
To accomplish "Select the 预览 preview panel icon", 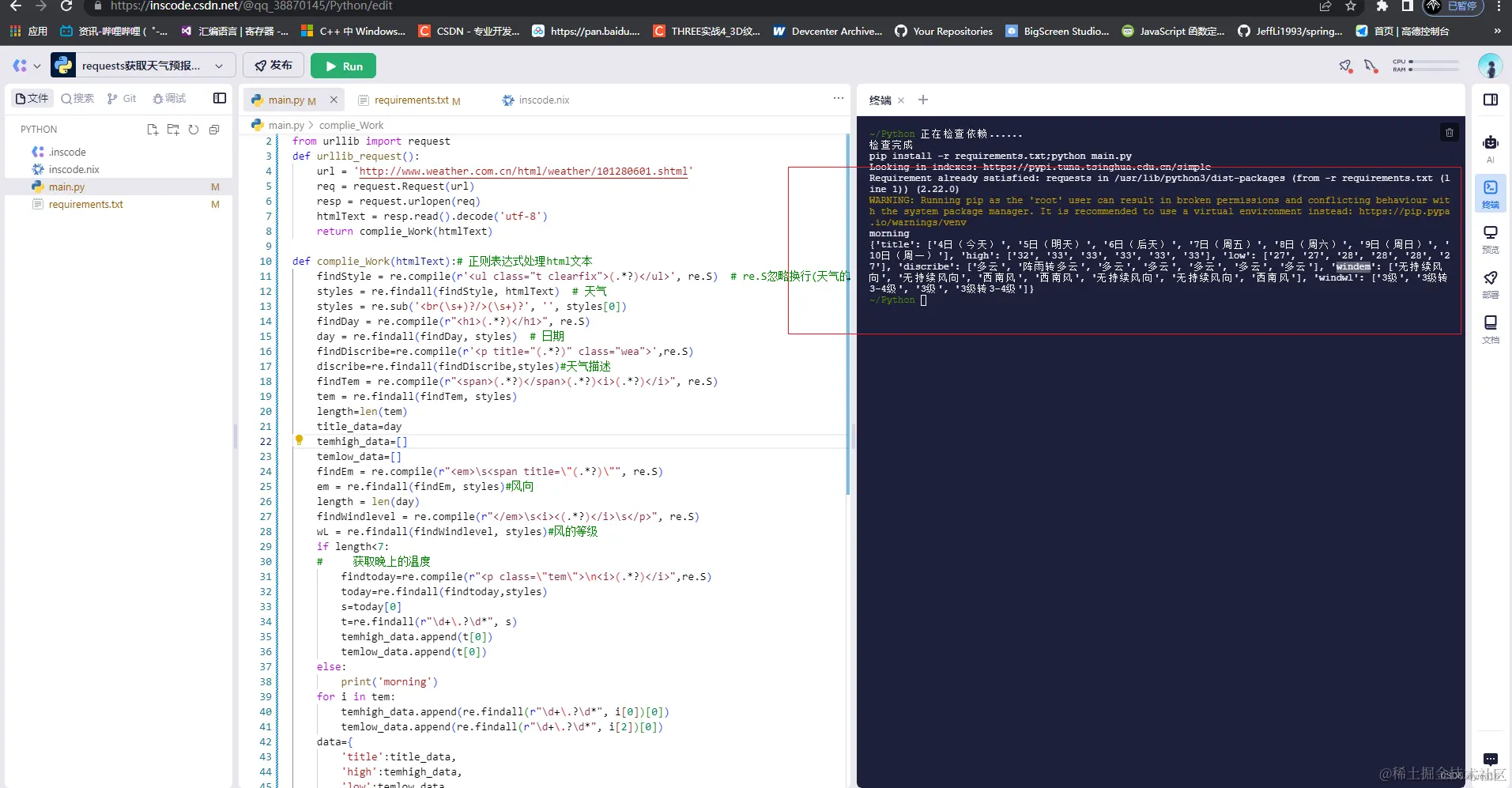I will click(1491, 237).
